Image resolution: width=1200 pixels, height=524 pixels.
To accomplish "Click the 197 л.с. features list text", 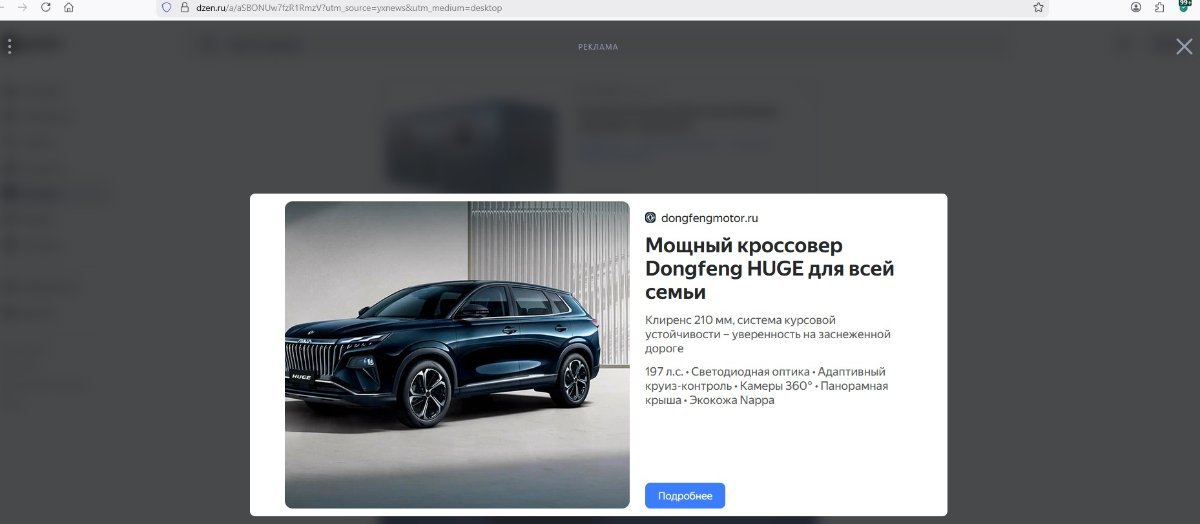I will (767, 386).
